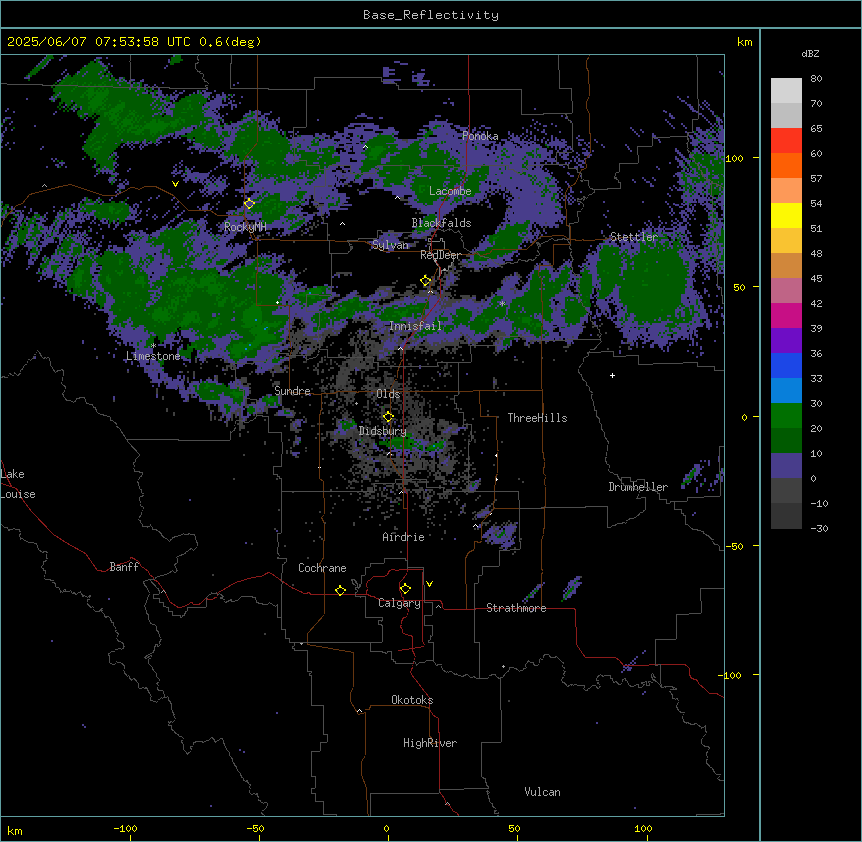Viewport: 862px width, 842px height.
Task: Click the purple 36-39 dBZ legend swatch
Action: point(786,341)
